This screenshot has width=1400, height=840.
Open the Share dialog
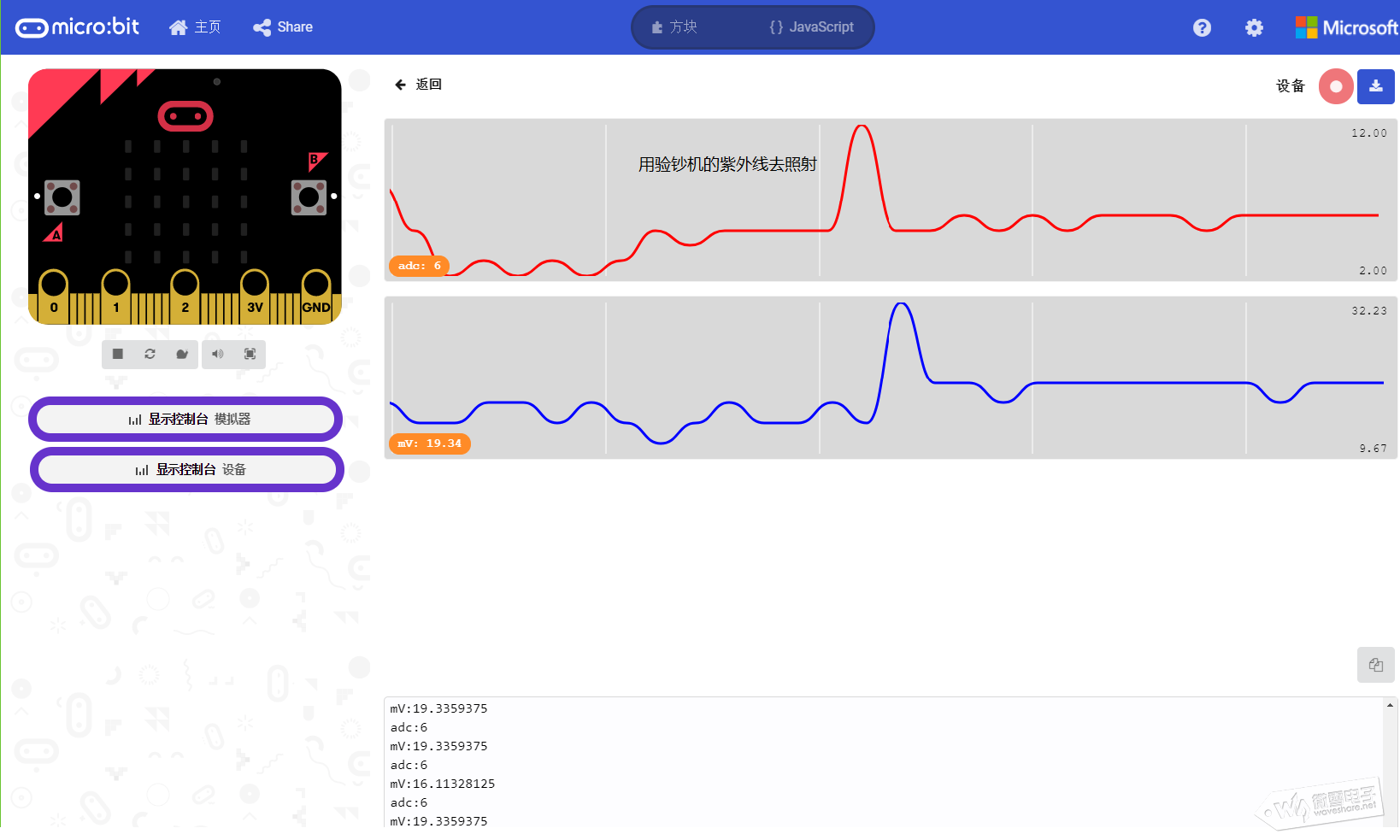click(283, 27)
